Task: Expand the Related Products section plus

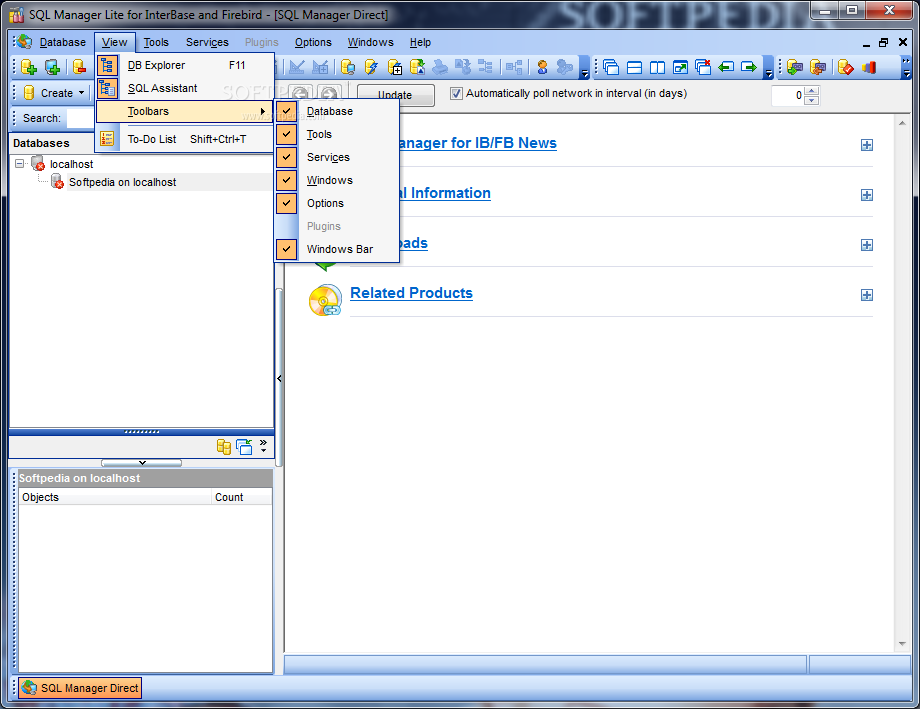Action: pos(867,295)
